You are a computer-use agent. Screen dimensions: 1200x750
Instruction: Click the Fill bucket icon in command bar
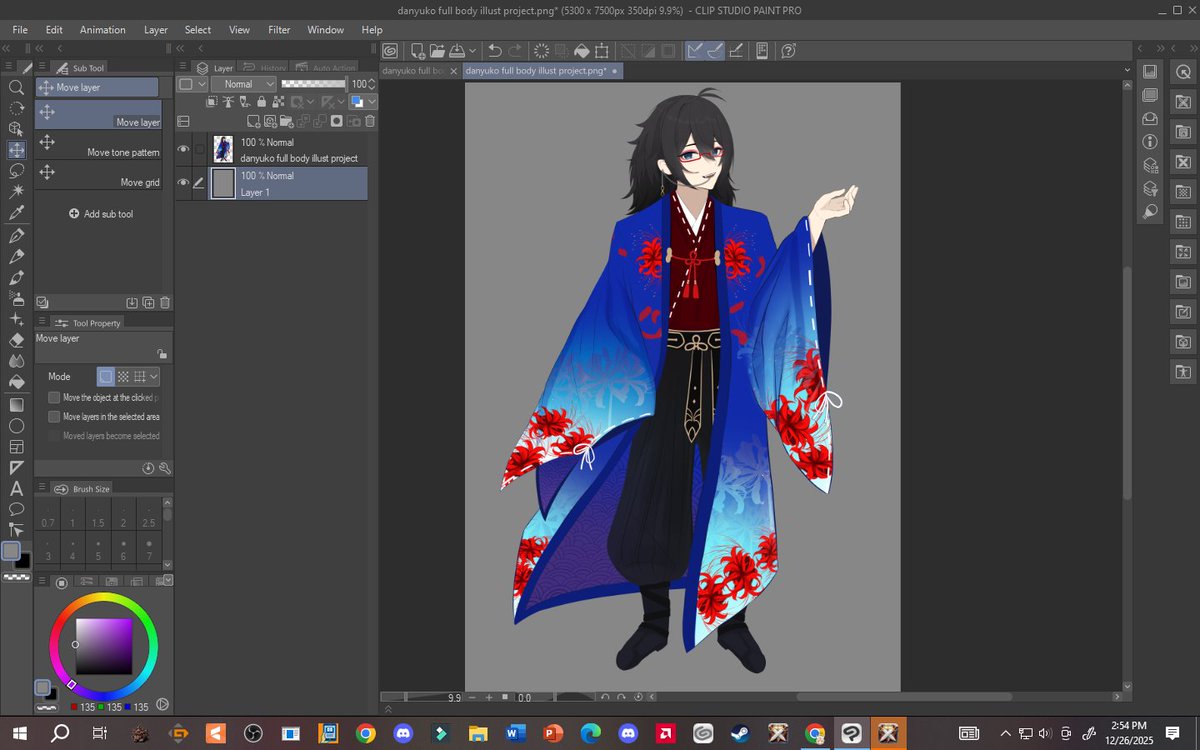[581, 50]
